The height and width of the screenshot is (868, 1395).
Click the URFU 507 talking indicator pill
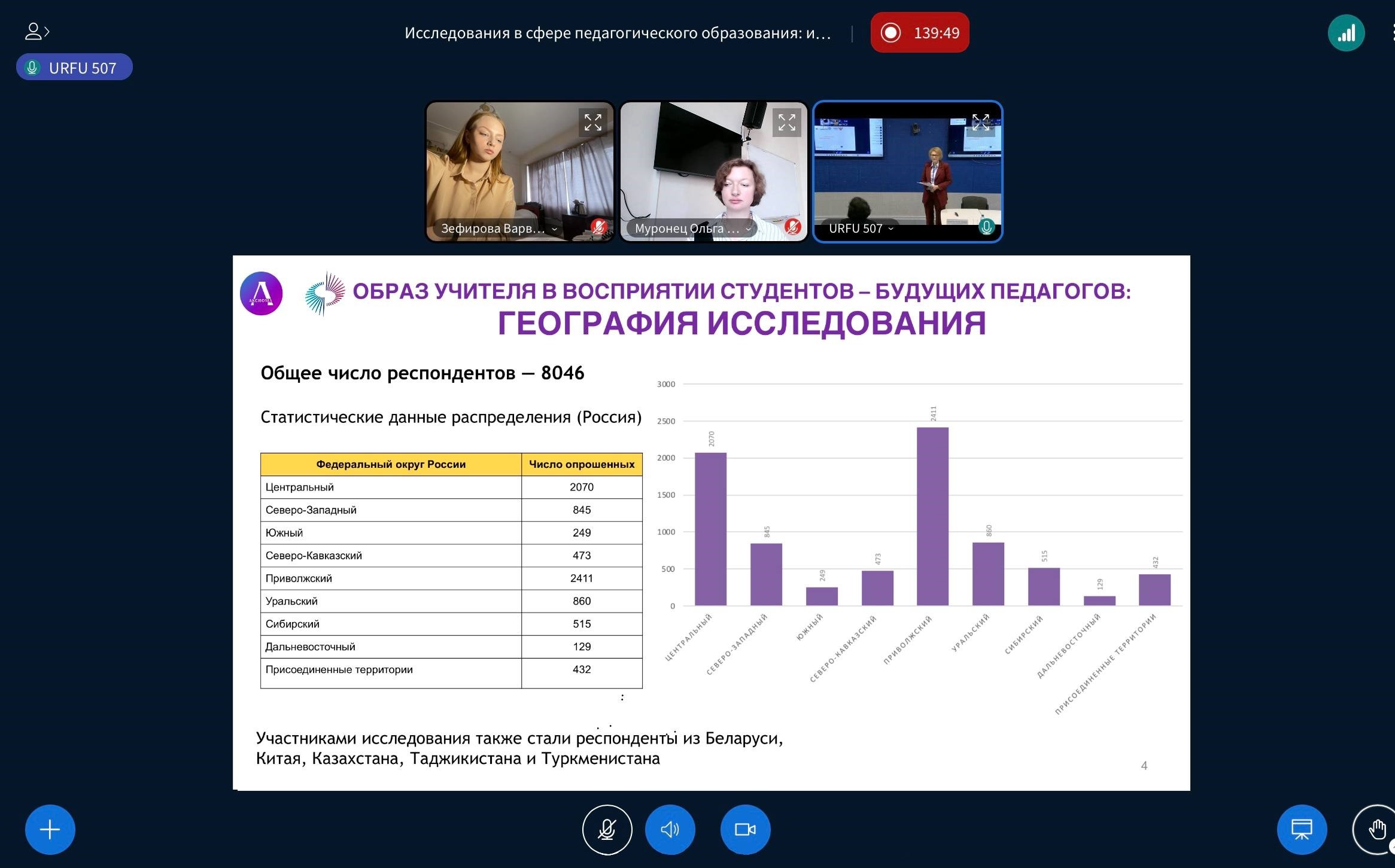point(74,68)
